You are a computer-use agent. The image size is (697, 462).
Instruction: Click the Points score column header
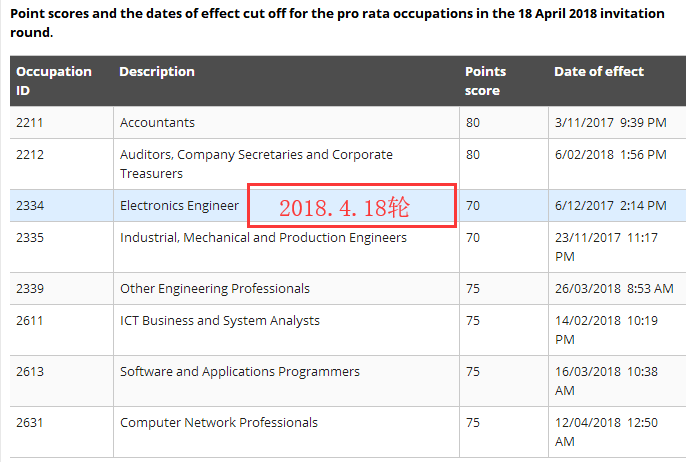click(x=486, y=80)
